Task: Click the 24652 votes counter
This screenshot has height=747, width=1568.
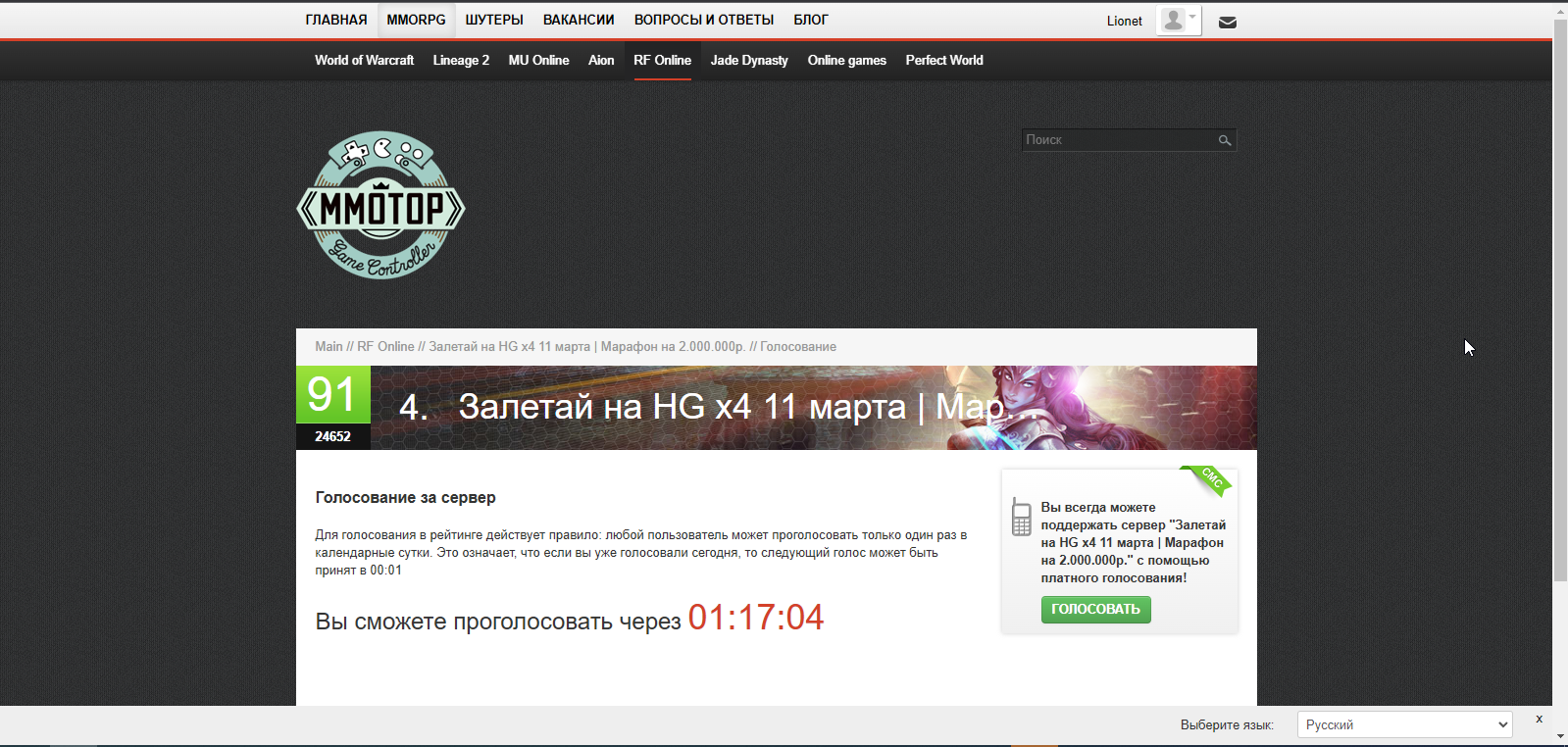Action: coord(332,436)
